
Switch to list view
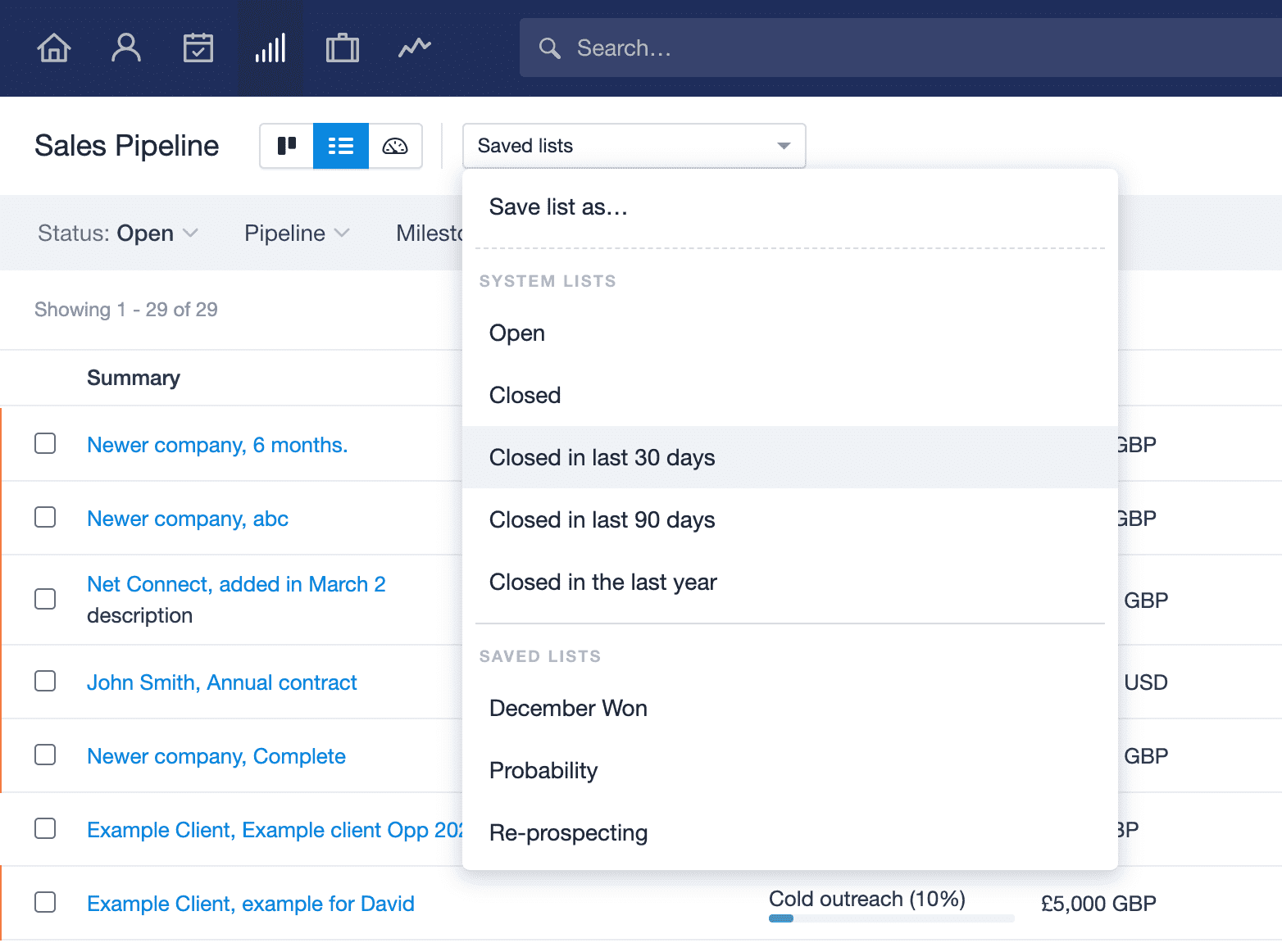click(341, 146)
